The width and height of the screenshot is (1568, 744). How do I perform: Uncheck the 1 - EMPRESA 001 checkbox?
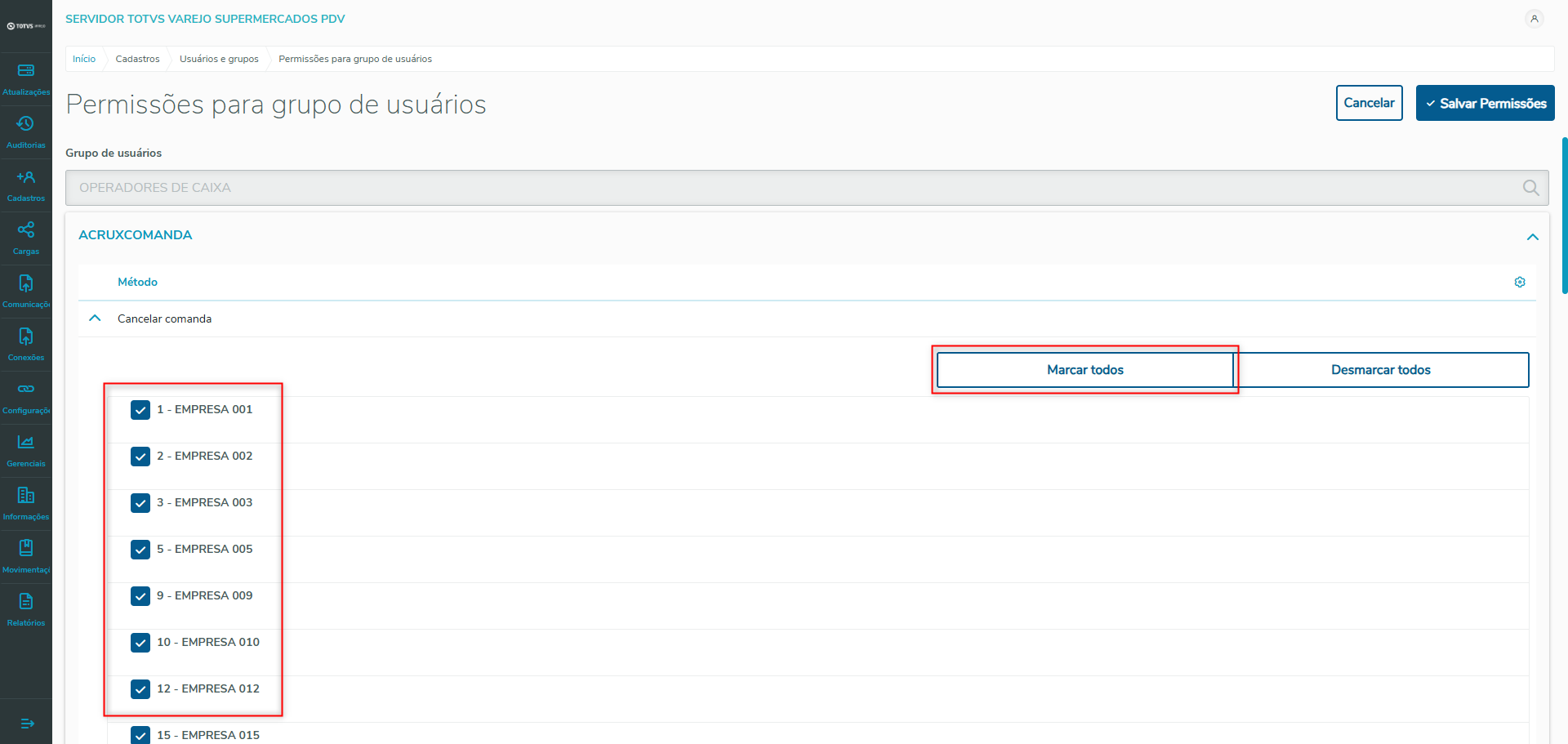[x=140, y=410]
